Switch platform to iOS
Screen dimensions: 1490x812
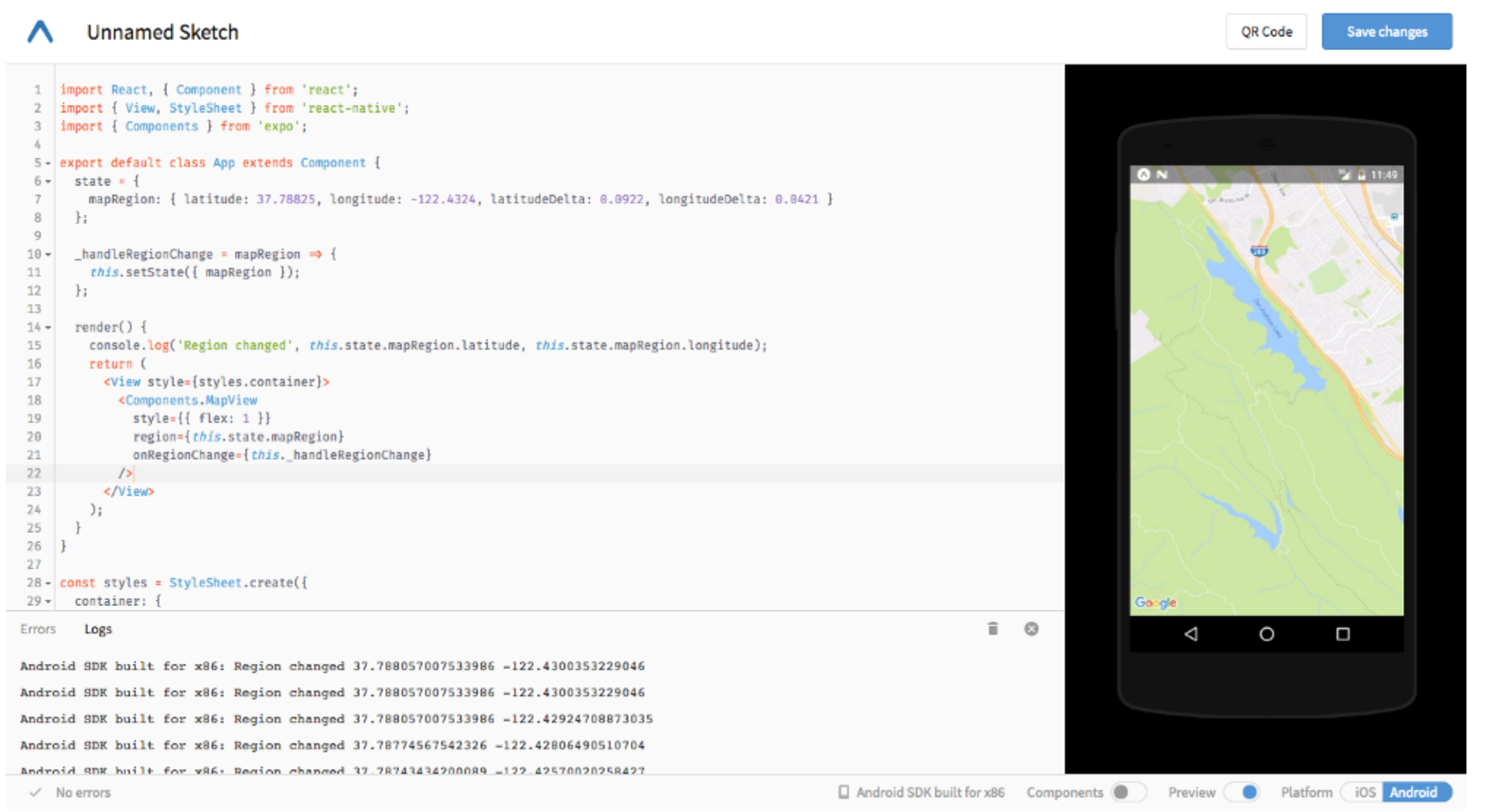point(1364,792)
